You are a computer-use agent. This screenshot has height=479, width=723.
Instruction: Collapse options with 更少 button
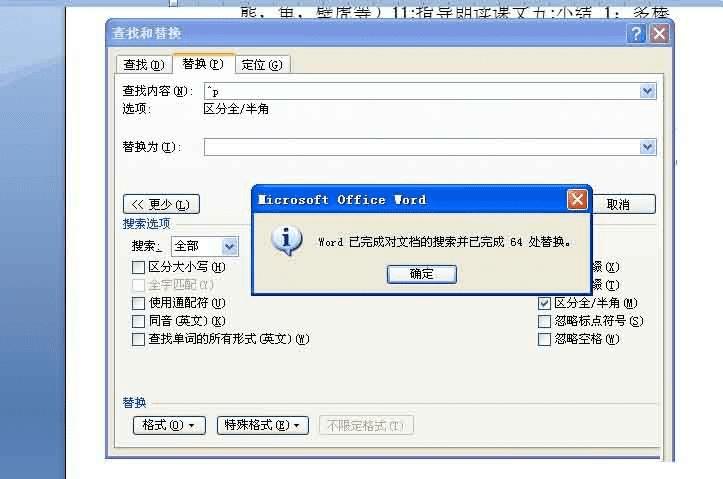click(x=161, y=204)
